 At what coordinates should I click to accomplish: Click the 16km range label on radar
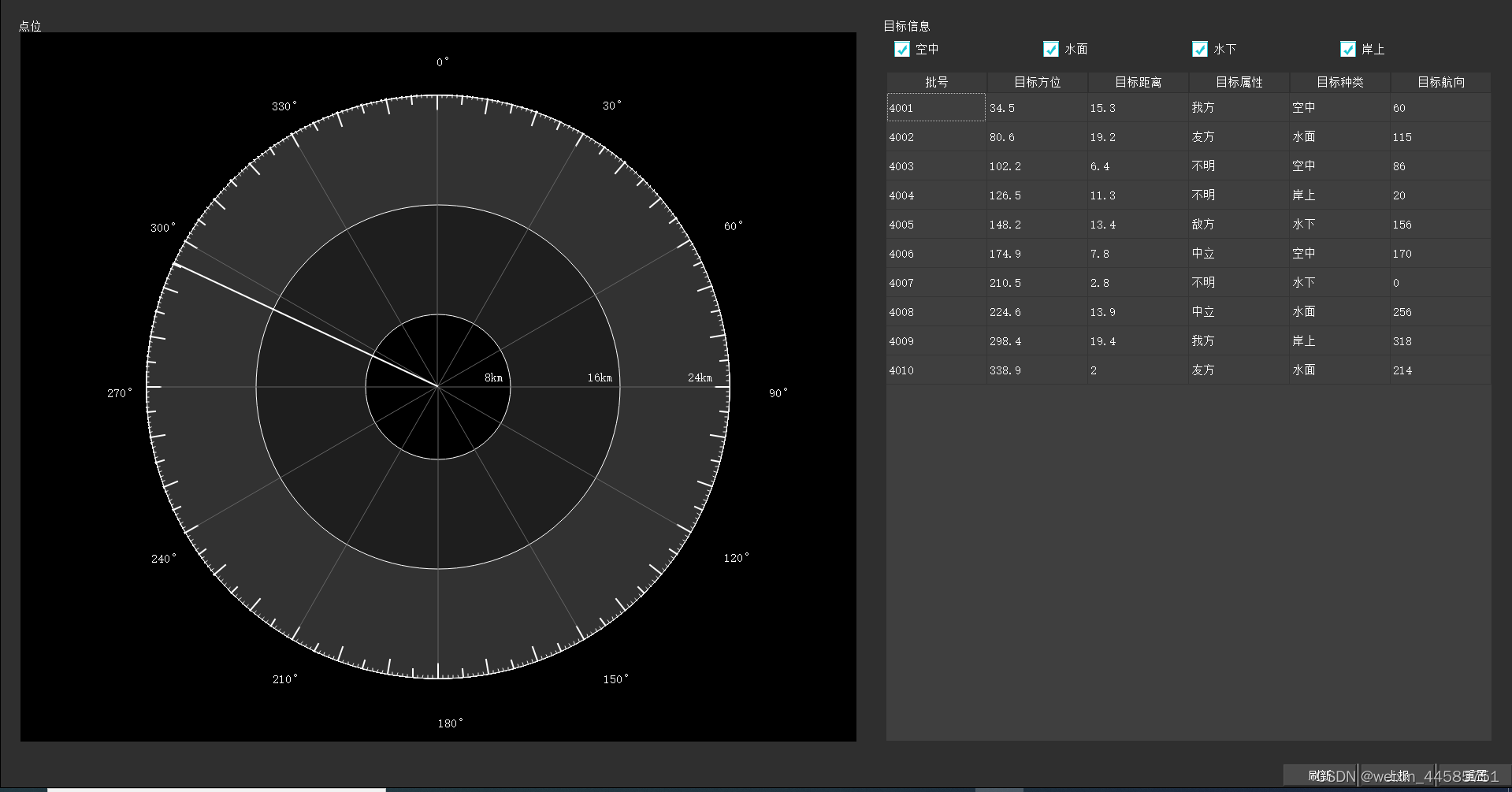(600, 378)
